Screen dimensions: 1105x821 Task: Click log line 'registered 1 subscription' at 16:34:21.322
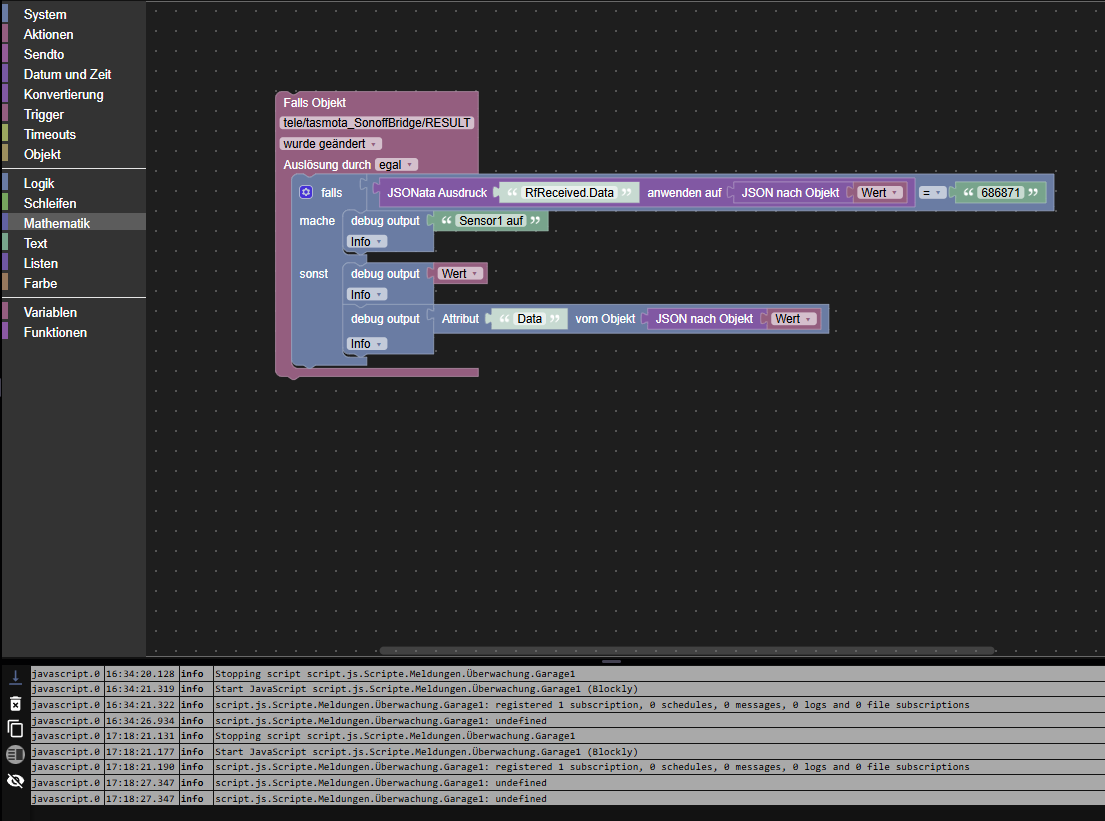[567, 705]
